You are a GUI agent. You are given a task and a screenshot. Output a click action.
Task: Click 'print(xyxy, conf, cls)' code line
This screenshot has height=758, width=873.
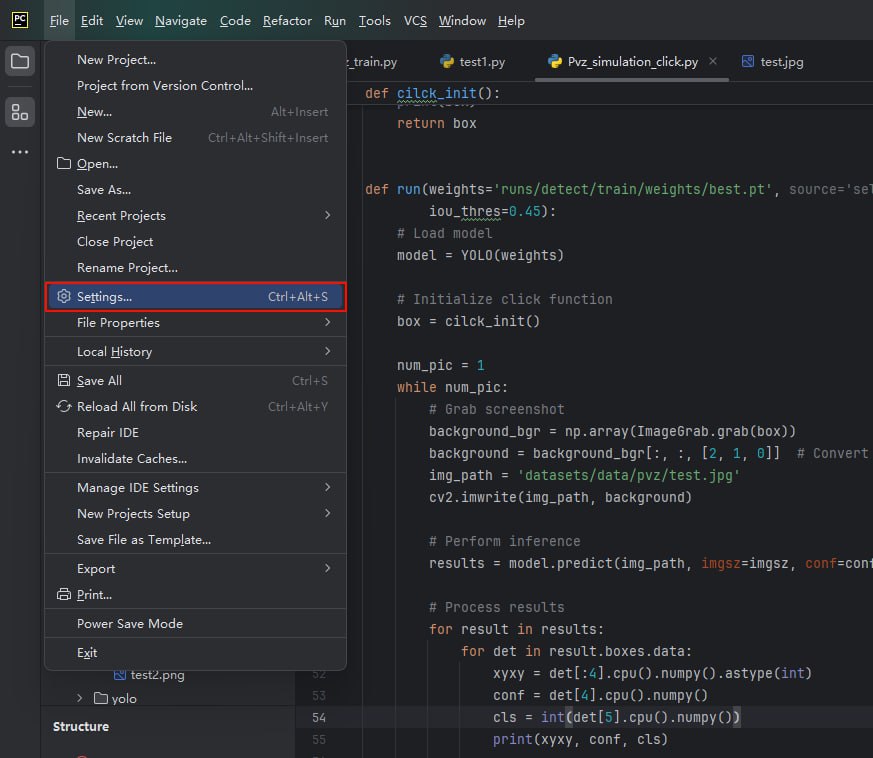point(580,739)
